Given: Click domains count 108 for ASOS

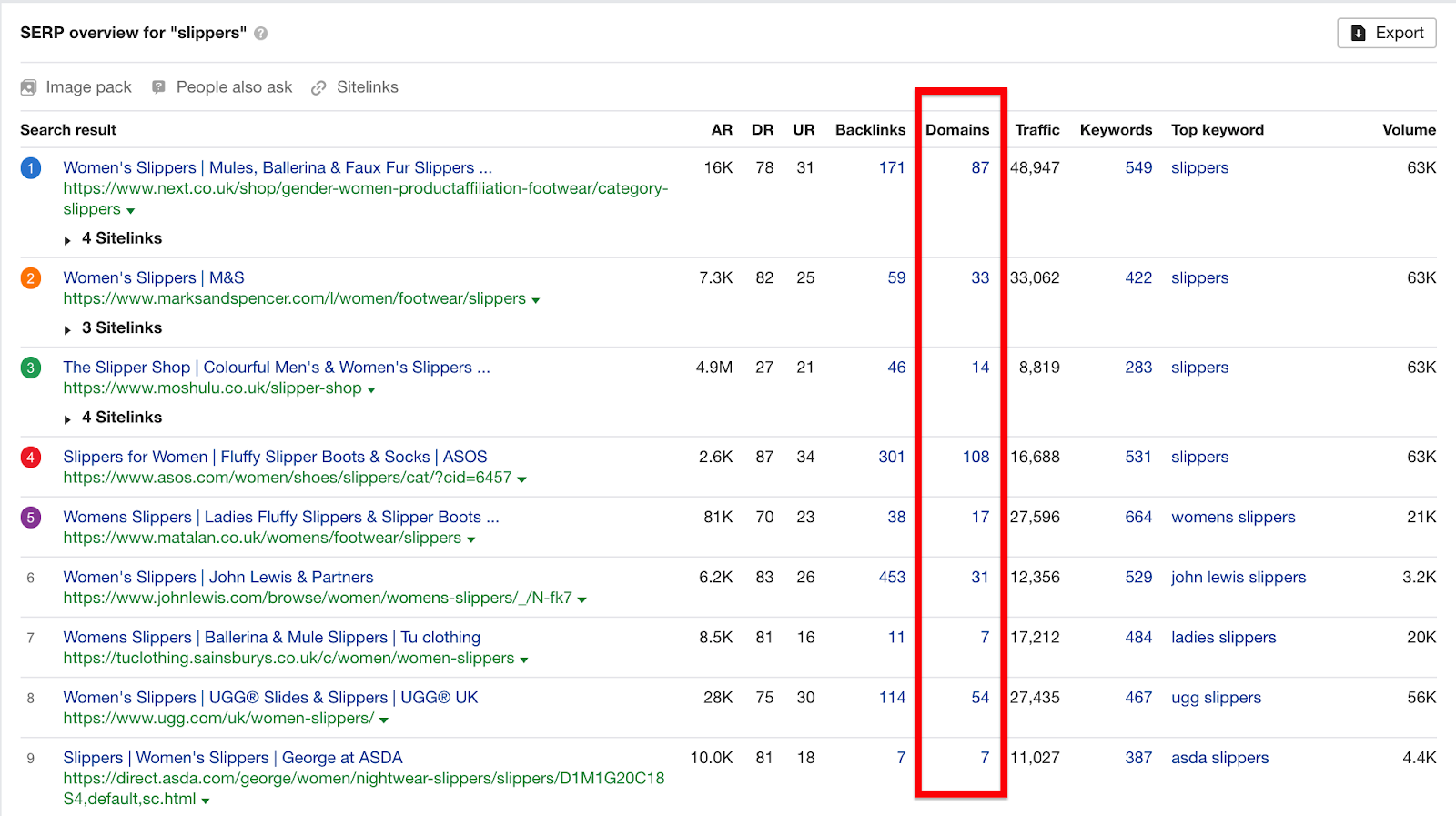Looking at the screenshot, I should (976, 457).
